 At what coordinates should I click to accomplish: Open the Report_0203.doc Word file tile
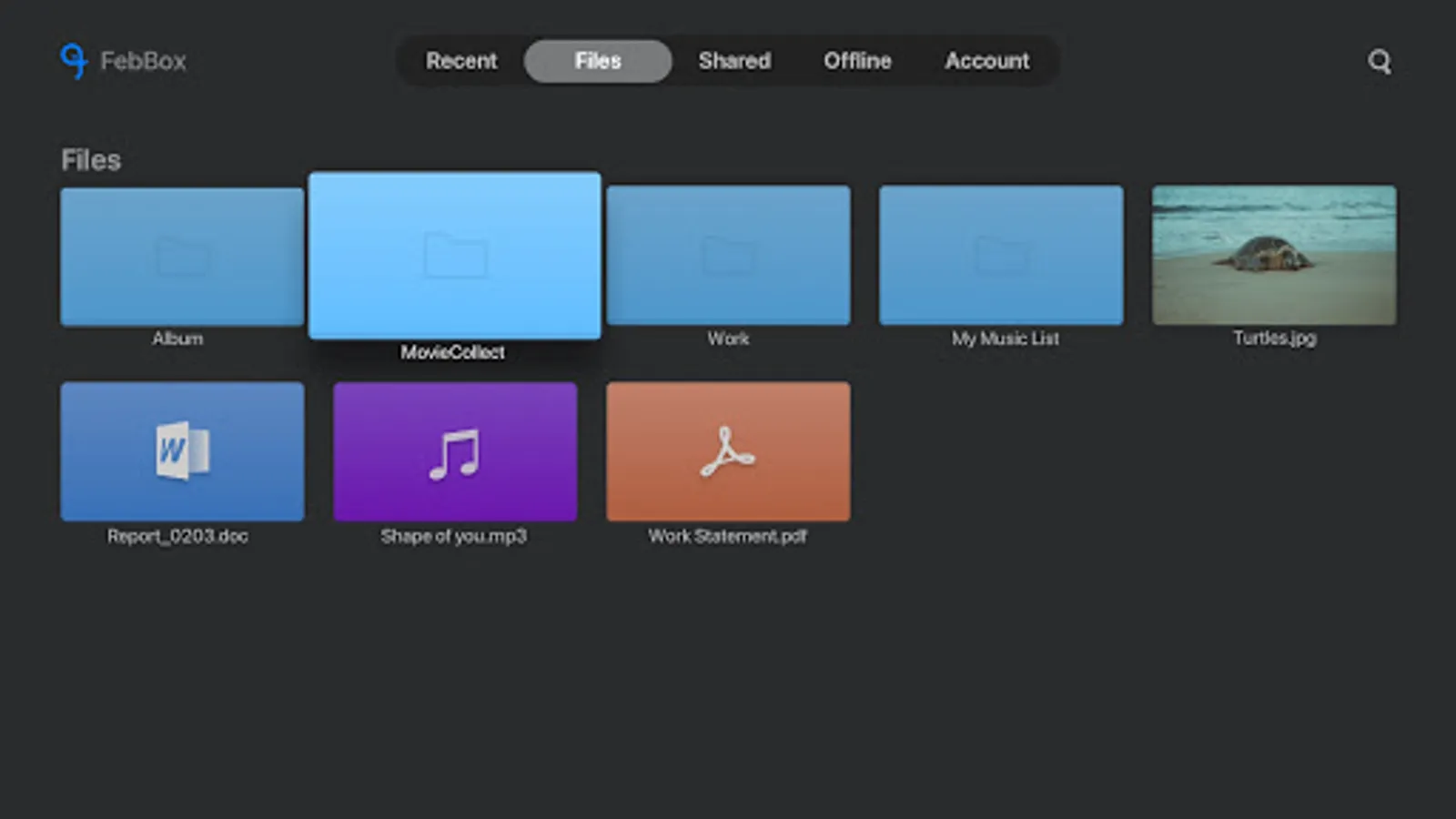(x=182, y=451)
